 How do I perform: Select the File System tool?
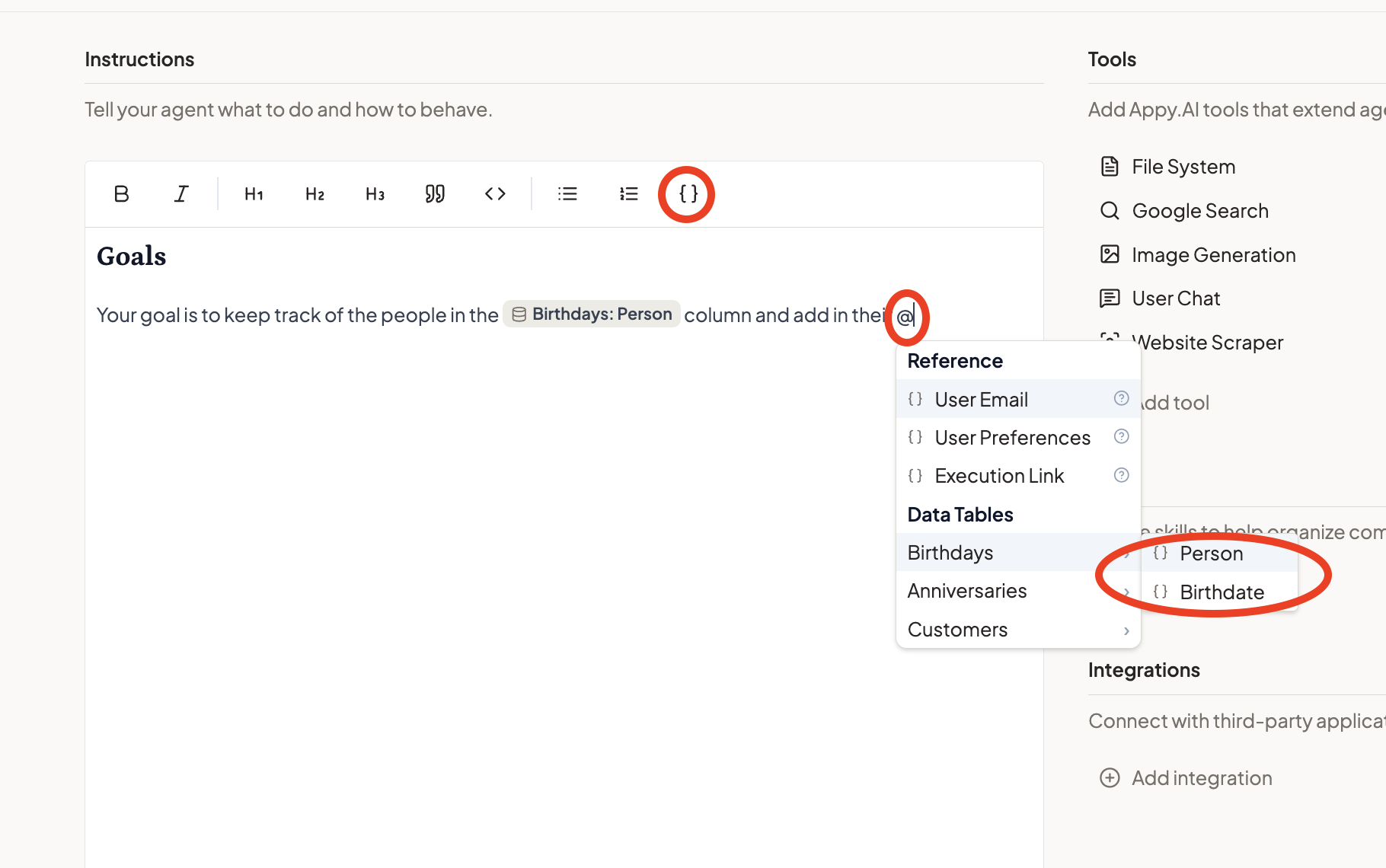click(1183, 166)
